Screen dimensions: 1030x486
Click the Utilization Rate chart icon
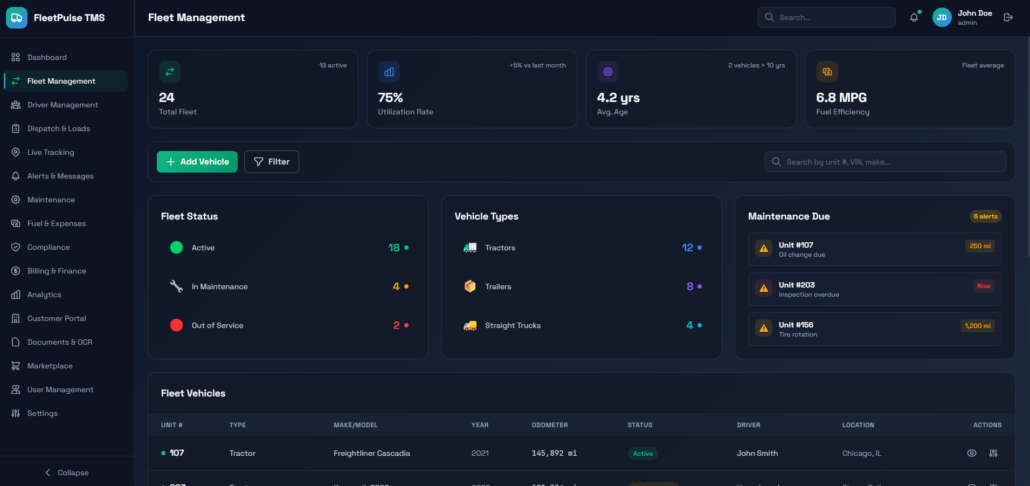389,72
